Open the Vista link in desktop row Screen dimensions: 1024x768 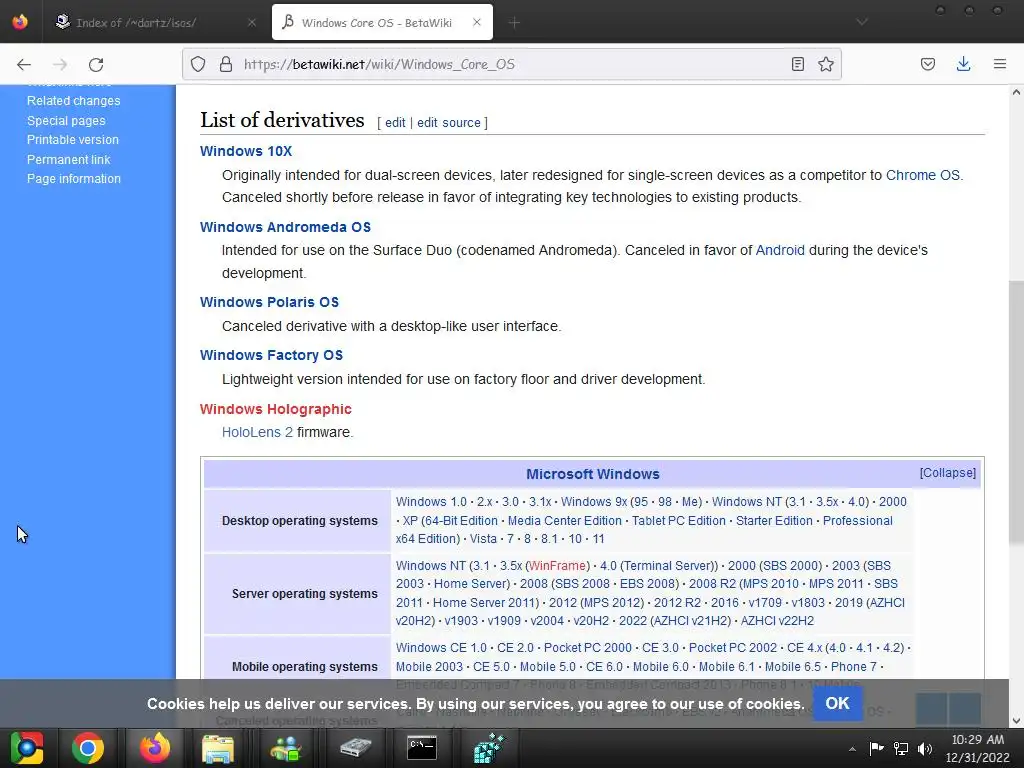coord(483,539)
